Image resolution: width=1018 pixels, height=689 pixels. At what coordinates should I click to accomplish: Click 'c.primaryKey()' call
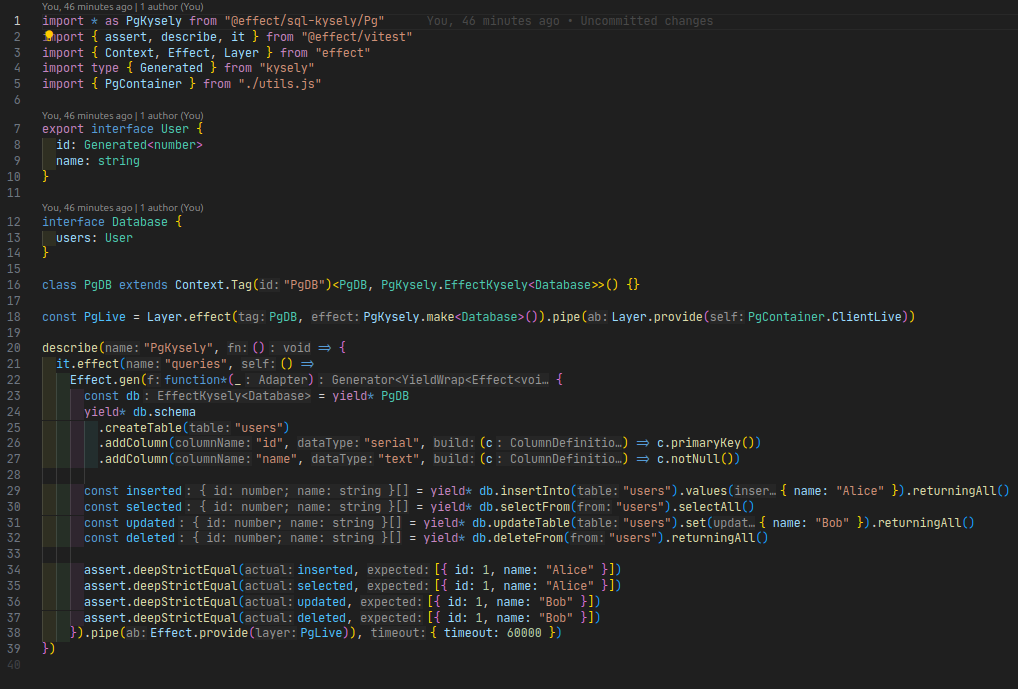[705, 443]
